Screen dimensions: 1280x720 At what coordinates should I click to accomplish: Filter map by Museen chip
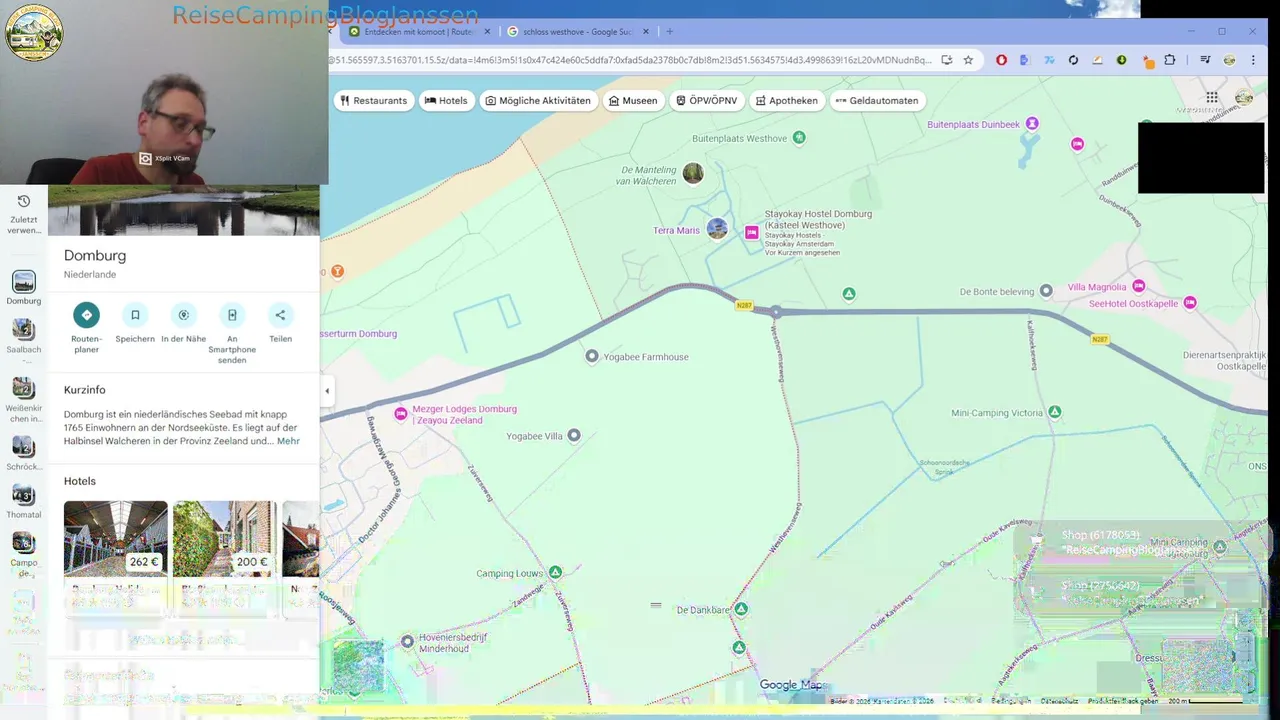[633, 100]
